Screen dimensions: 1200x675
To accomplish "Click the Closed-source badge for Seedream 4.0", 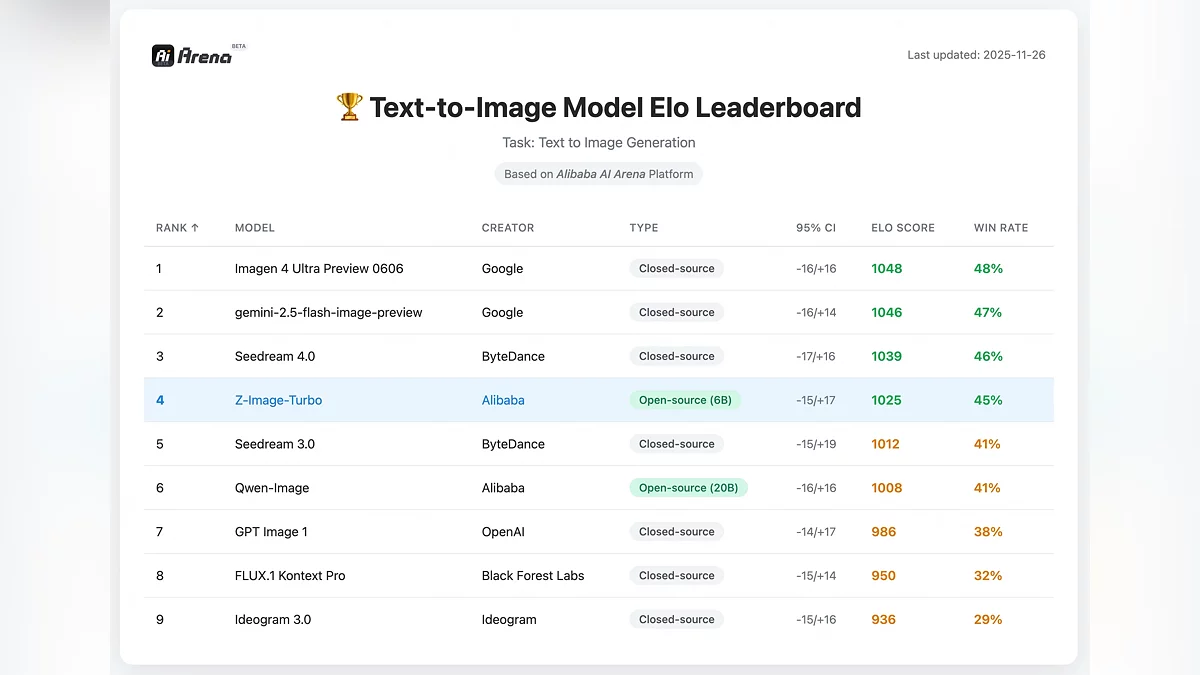I will (x=677, y=356).
